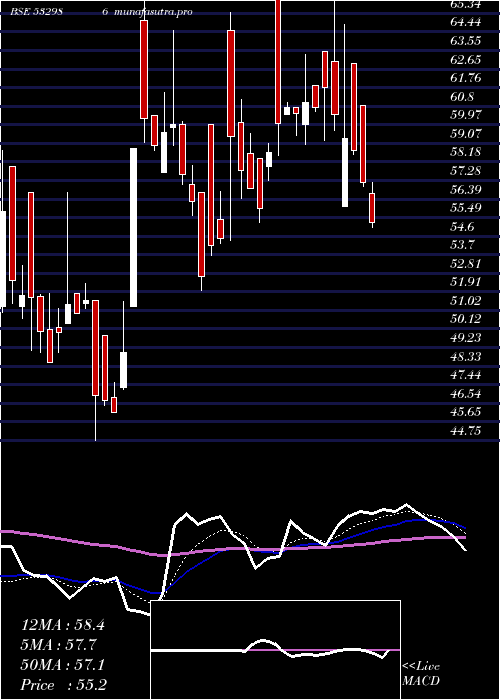
Task: Click the 50MA : 57.1 reading
Action: [x=63, y=665]
